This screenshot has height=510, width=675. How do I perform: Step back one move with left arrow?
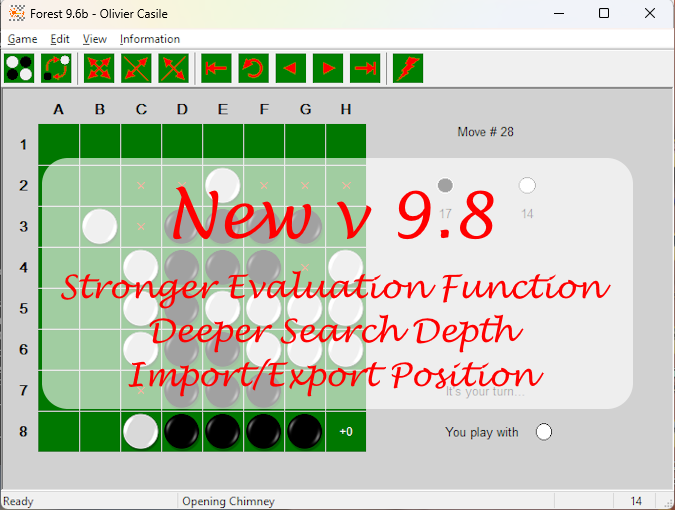pyautogui.click(x=290, y=68)
